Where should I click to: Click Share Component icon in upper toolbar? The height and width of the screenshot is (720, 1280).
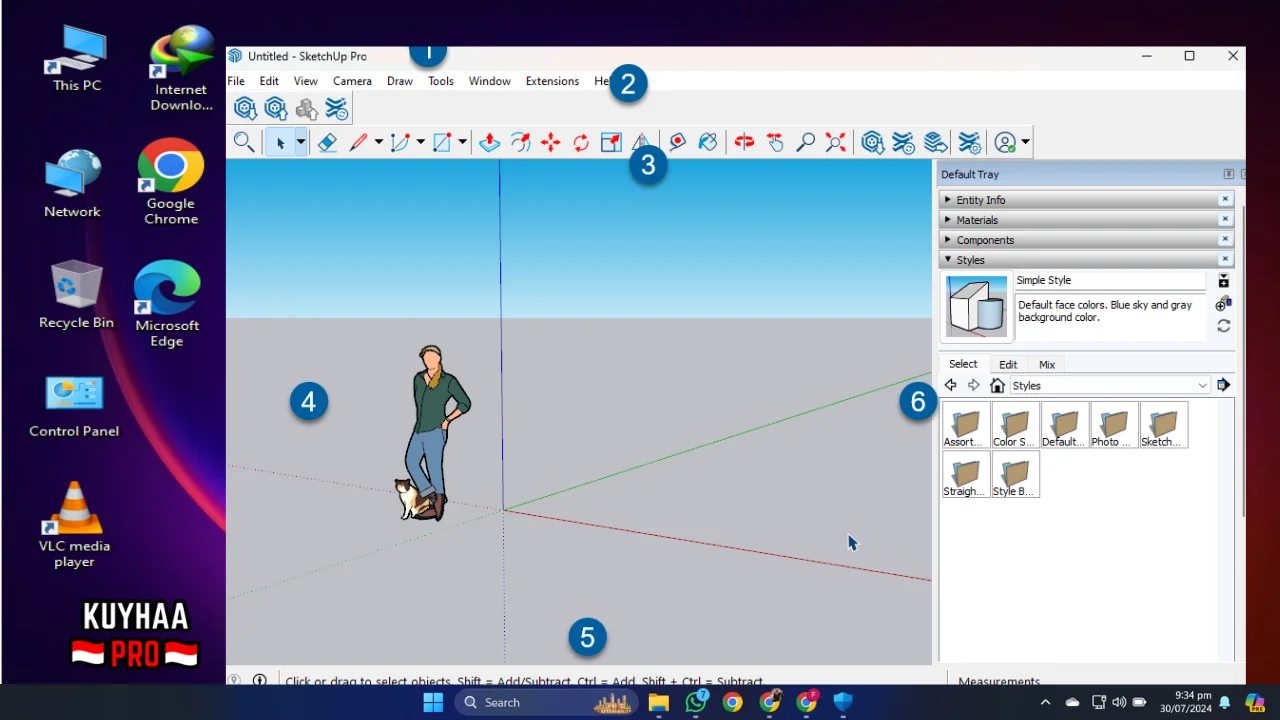click(306, 108)
